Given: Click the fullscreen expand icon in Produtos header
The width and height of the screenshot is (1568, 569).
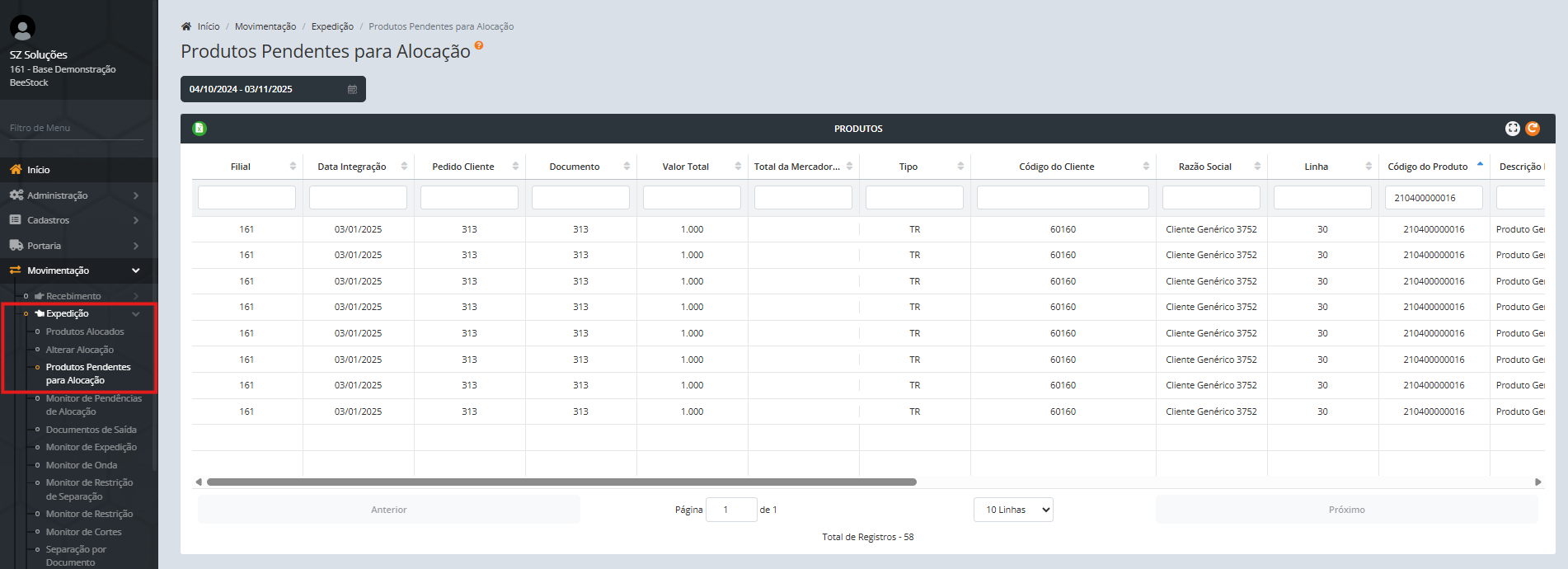Looking at the screenshot, I should 1512,129.
